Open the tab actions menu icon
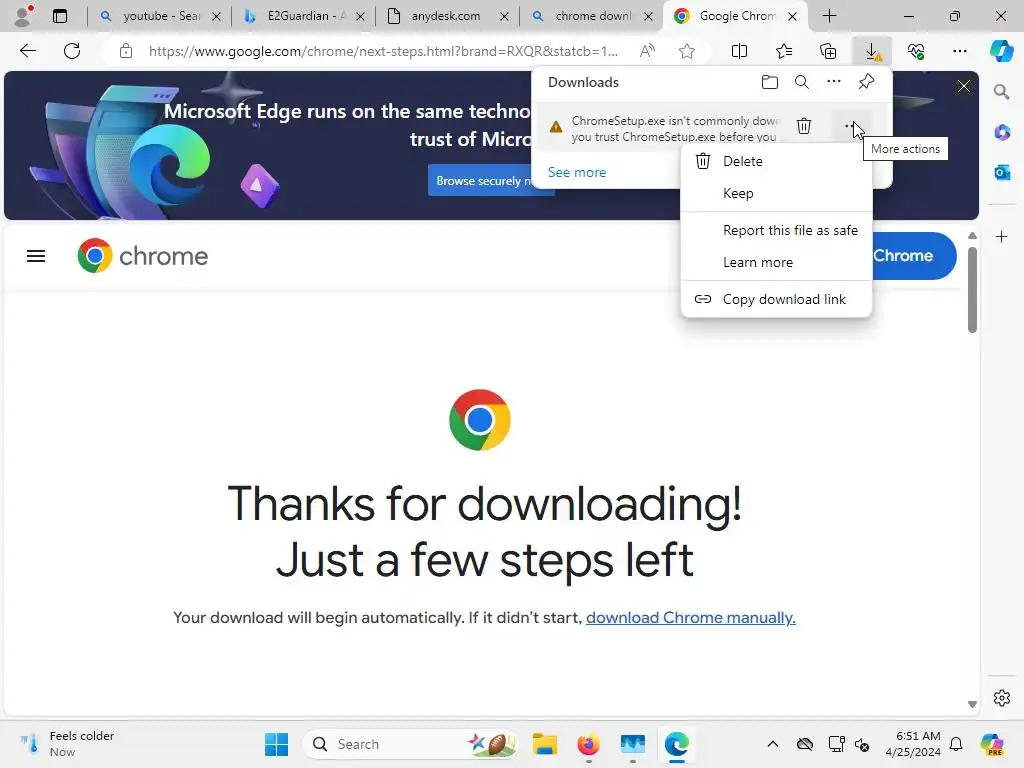This screenshot has height=768, width=1024. (60, 16)
